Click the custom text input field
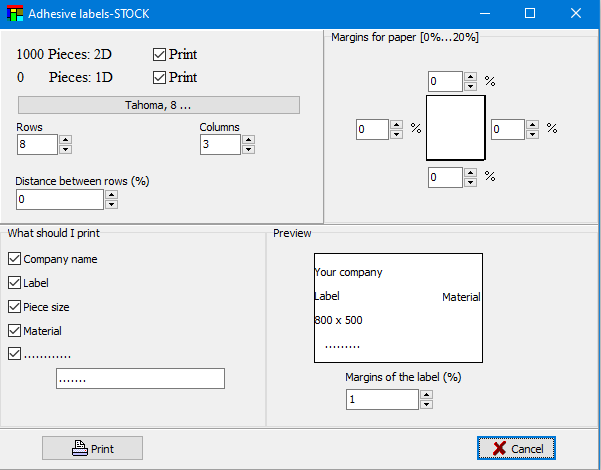 point(140,379)
